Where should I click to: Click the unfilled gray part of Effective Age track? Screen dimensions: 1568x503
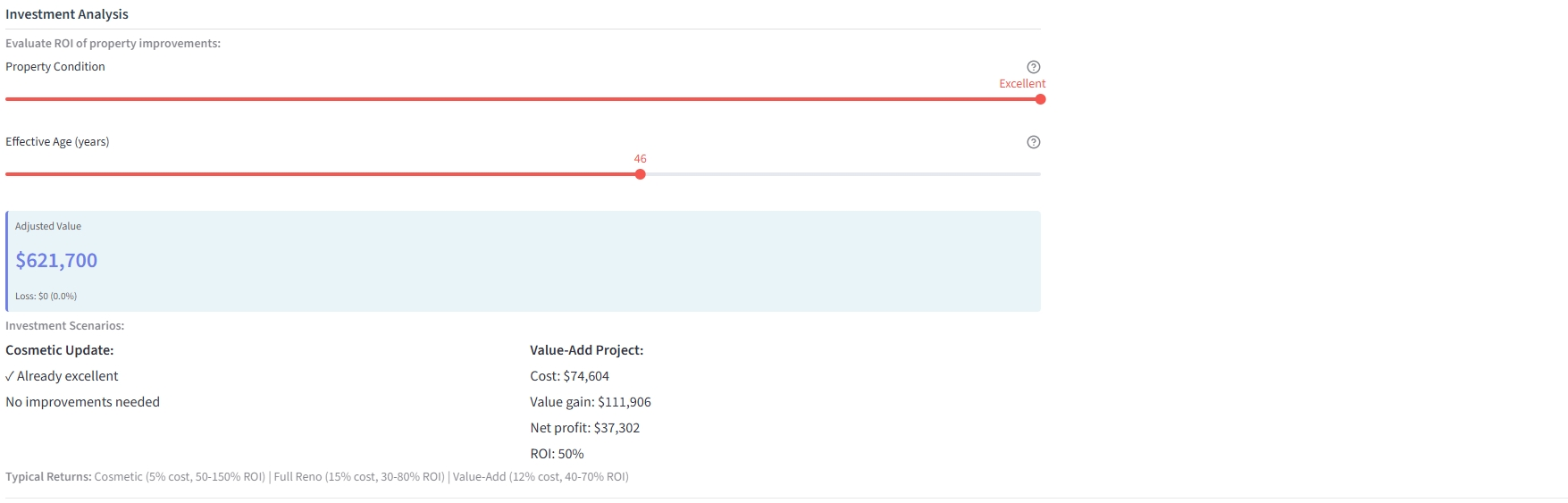click(x=840, y=174)
